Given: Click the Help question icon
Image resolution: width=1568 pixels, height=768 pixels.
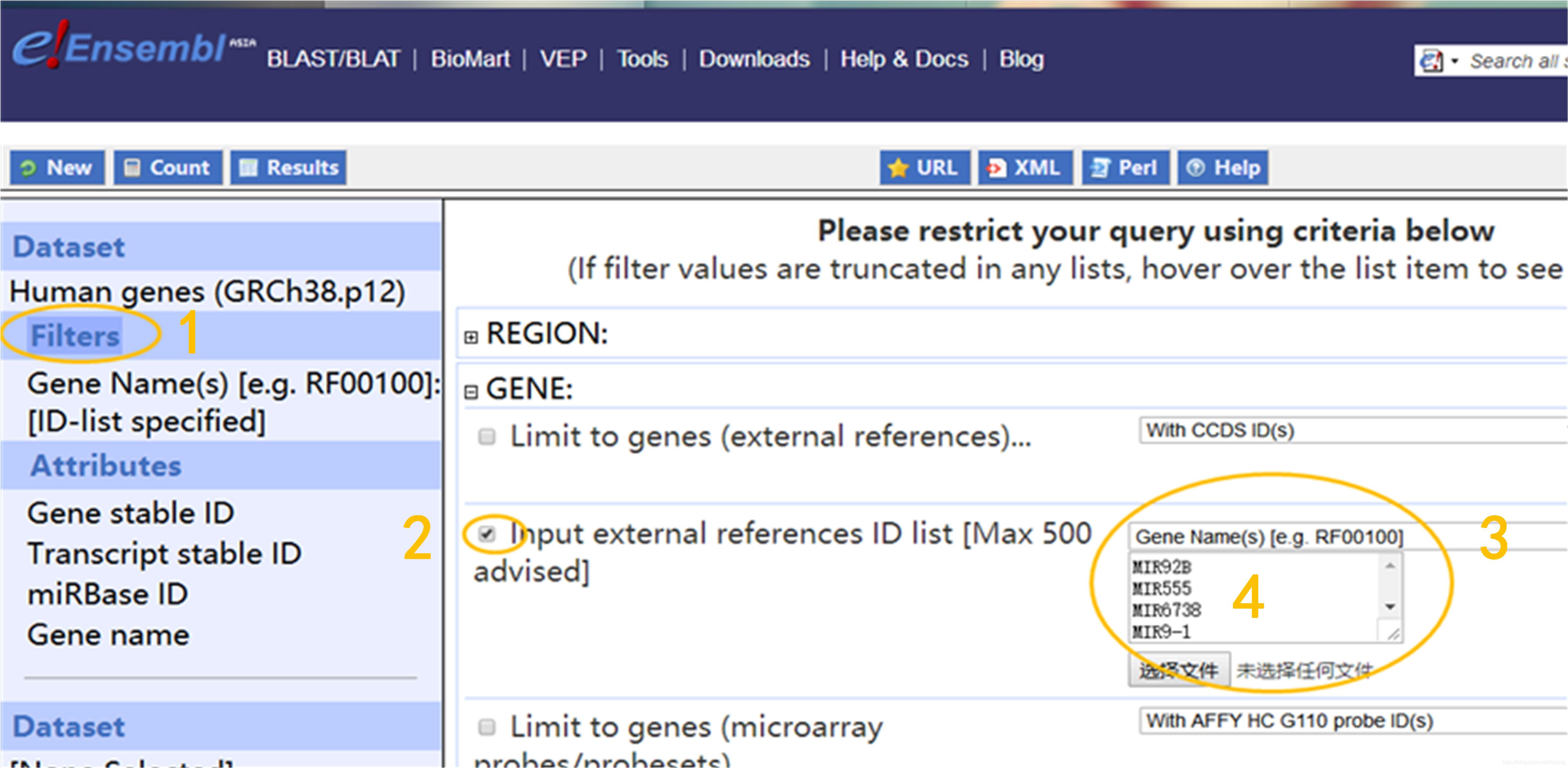Looking at the screenshot, I should click(x=1195, y=168).
